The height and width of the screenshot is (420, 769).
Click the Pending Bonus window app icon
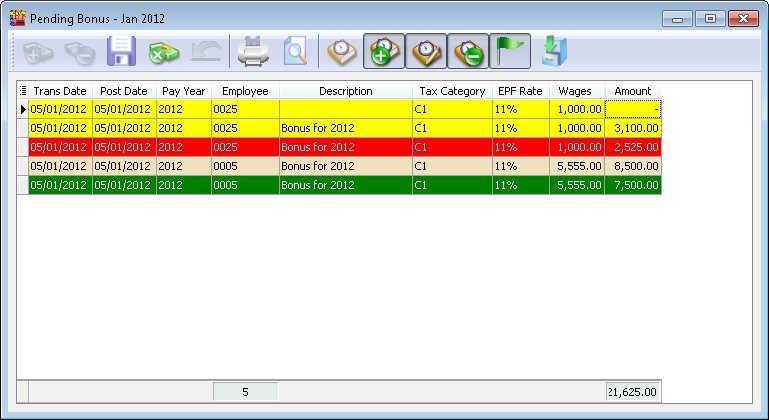pos(18,19)
